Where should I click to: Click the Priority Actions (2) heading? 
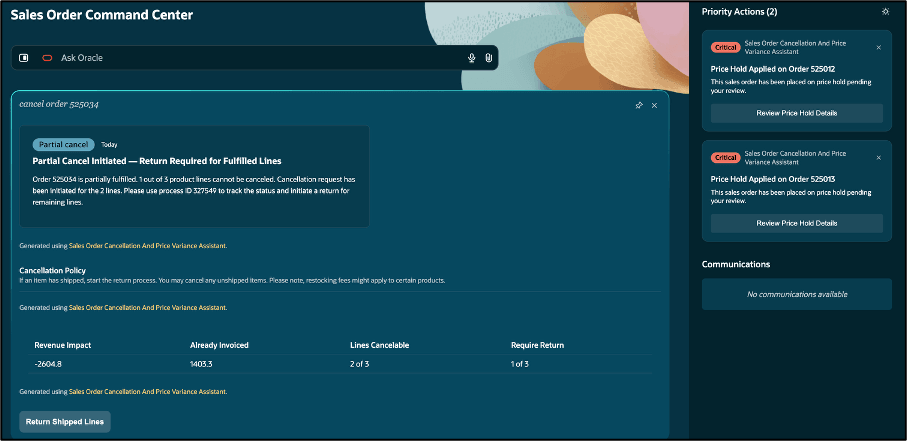(x=739, y=12)
